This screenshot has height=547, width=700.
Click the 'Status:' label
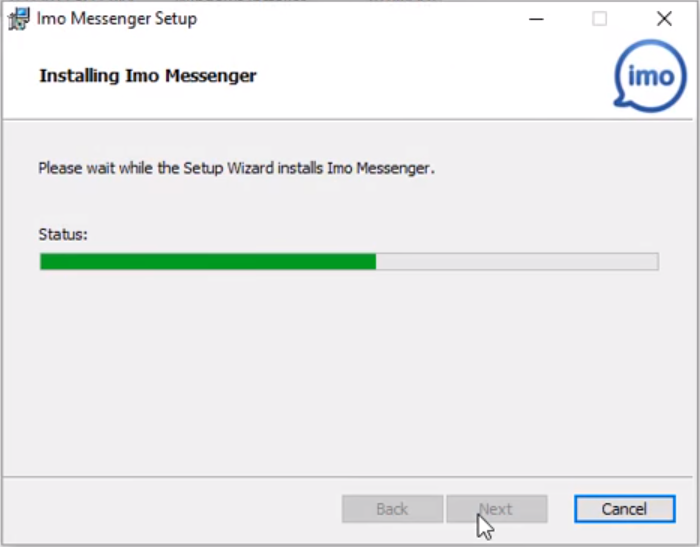pos(63,234)
